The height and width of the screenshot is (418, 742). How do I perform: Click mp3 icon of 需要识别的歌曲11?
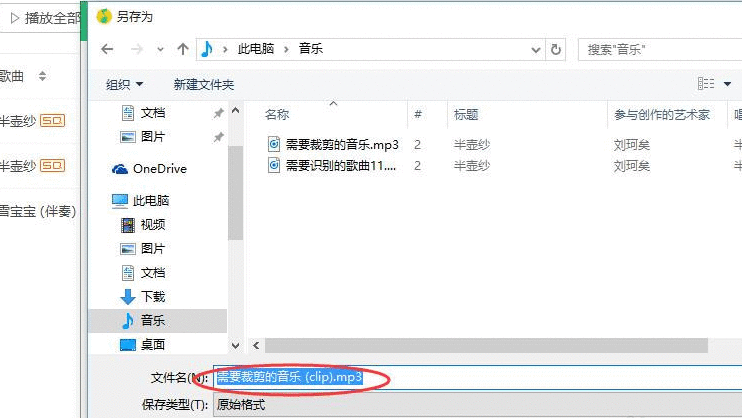pyautogui.click(x=274, y=165)
